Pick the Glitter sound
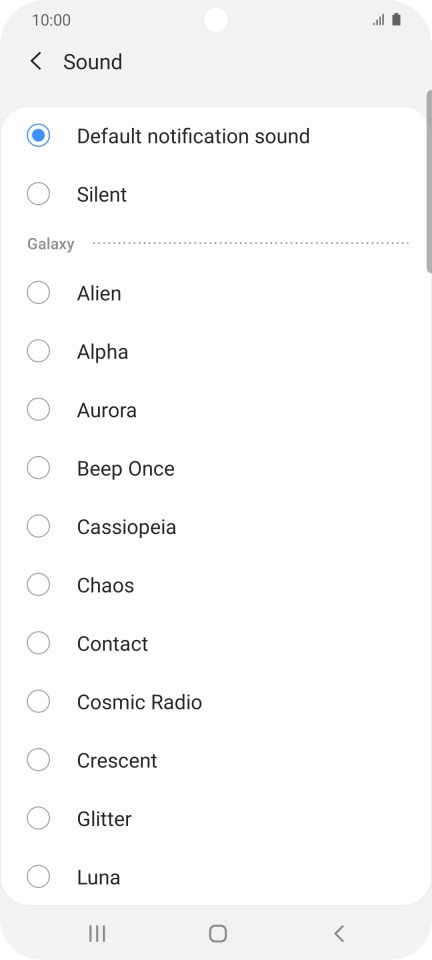 [x=38, y=819]
